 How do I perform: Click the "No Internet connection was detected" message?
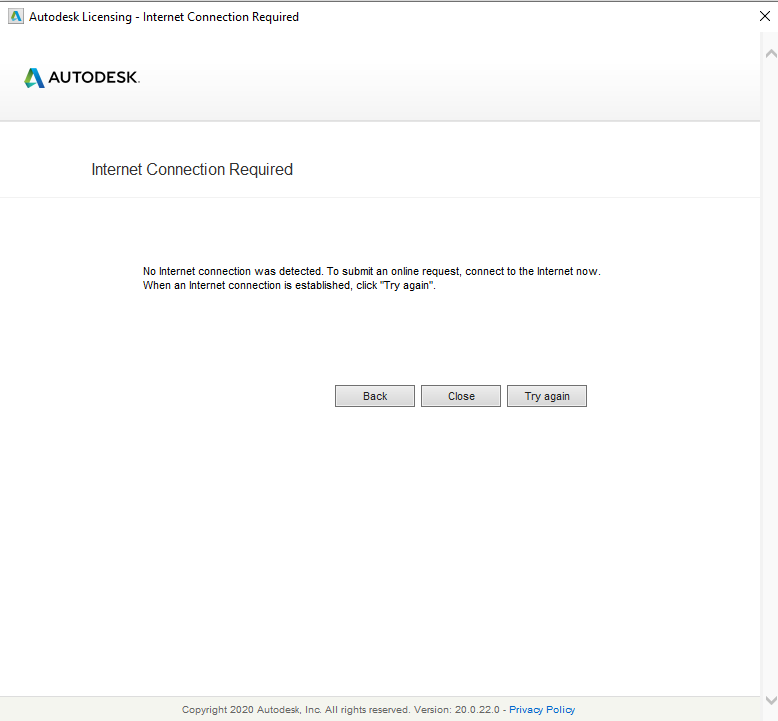372,271
